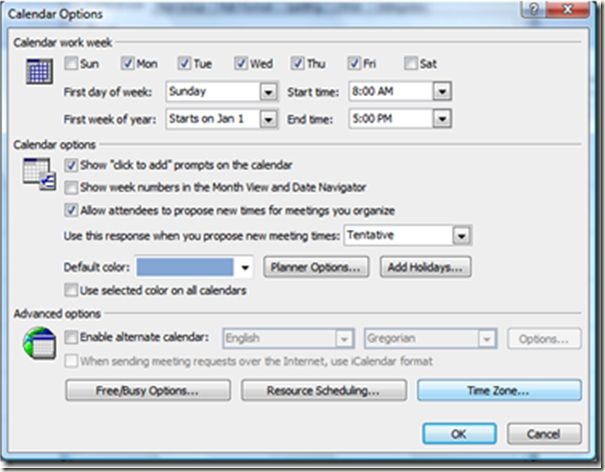The width and height of the screenshot is (605, 472).
Task: Open Resource Scheduling settings
Action: coord(324,391)
